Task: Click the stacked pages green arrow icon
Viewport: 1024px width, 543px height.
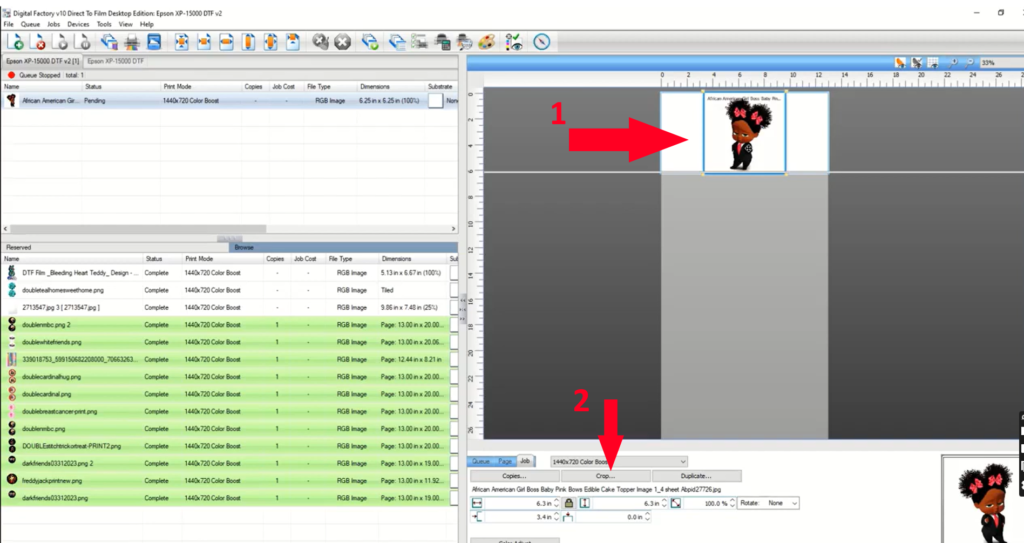Action: [370, 42]
